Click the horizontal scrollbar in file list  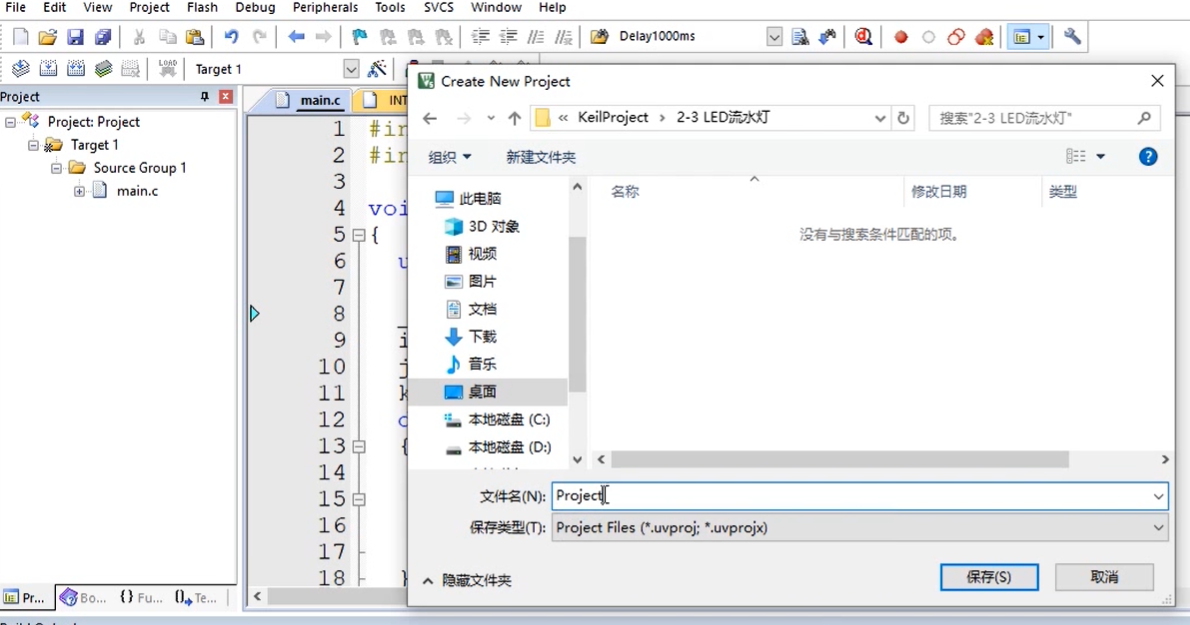click(840, 460)
